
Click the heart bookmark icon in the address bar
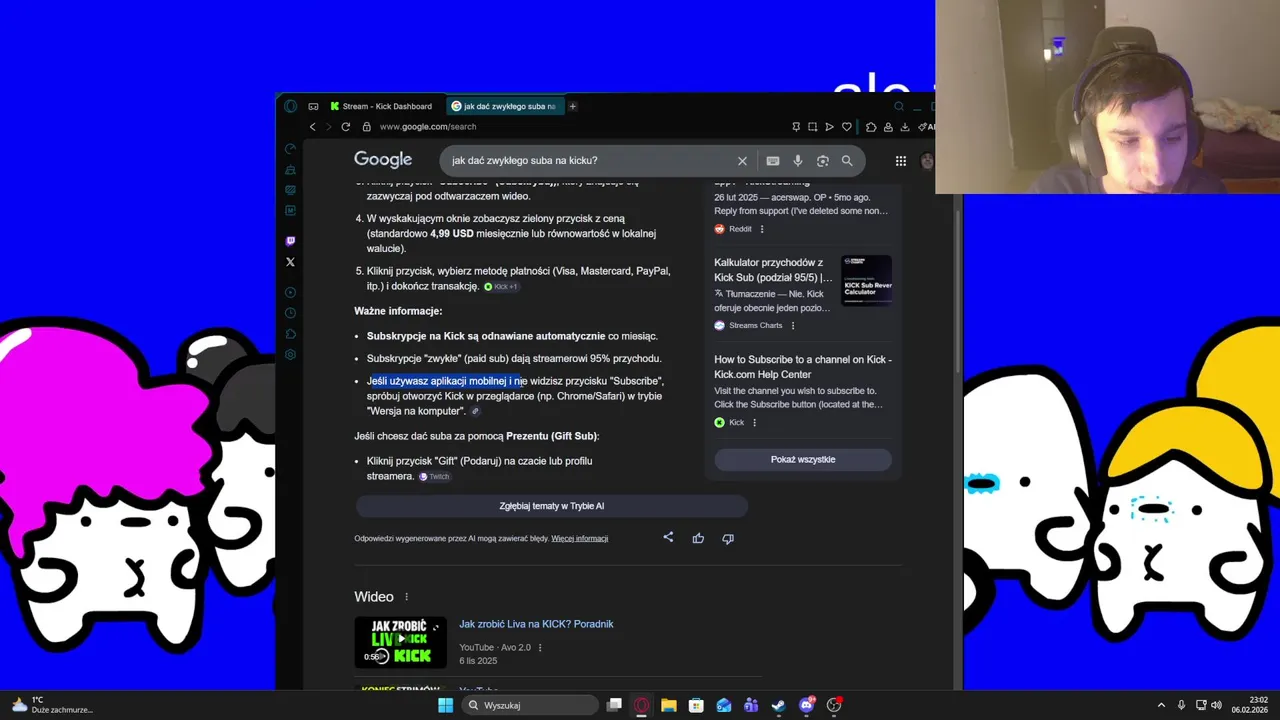click(847, 127)
